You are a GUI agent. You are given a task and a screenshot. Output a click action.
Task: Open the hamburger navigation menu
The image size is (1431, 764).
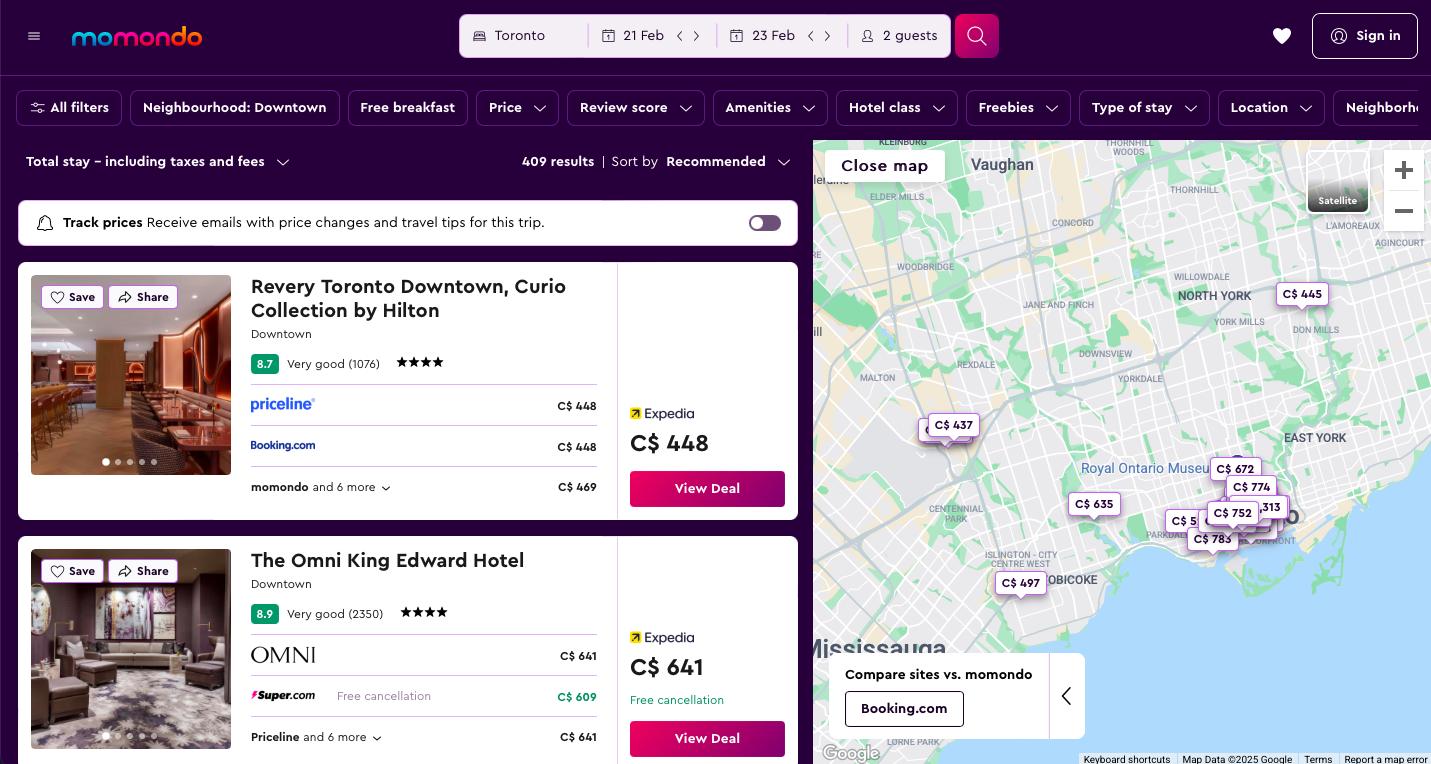coord(34,36)
